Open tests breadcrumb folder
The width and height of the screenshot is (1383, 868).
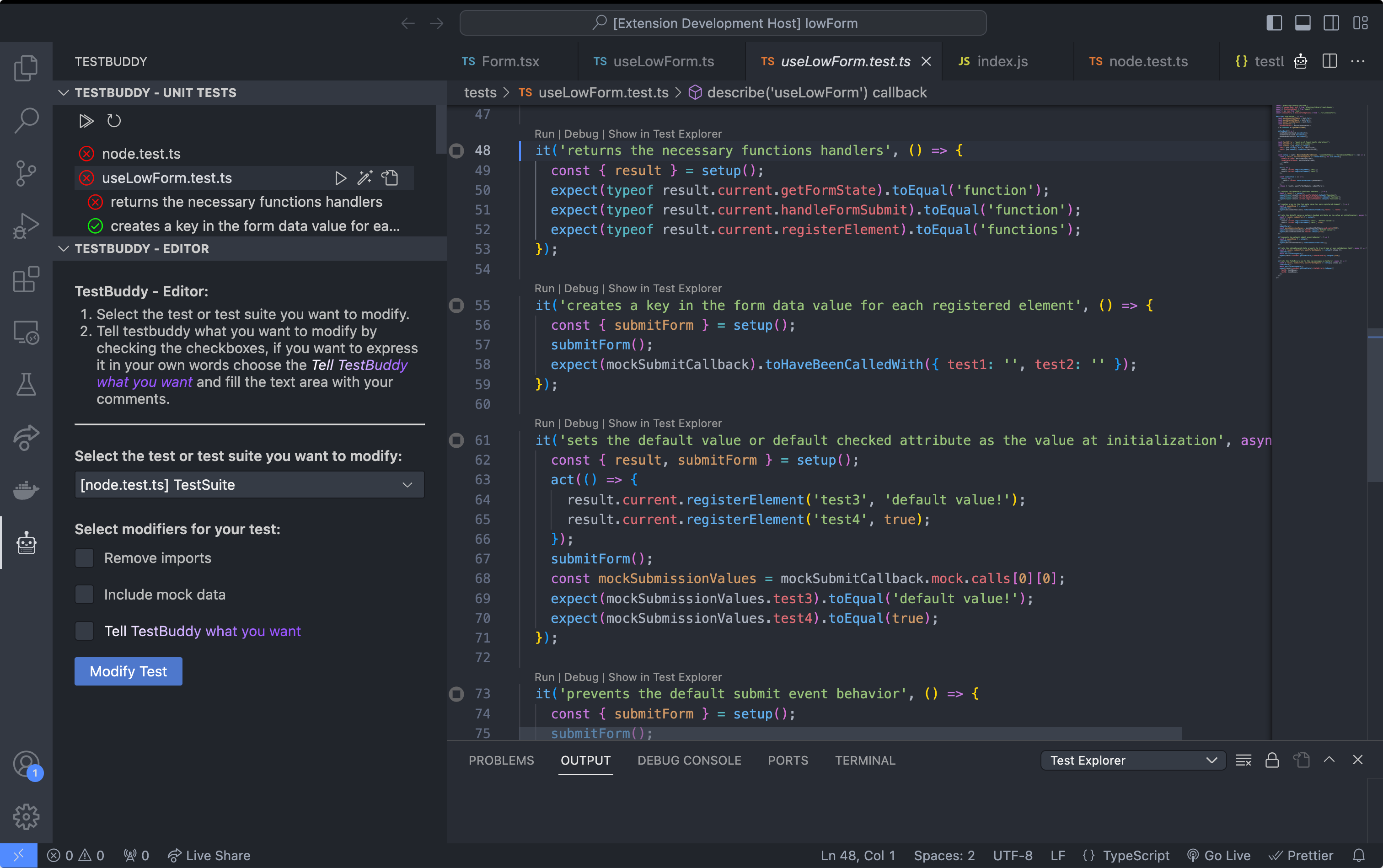[x=480, y=92]
